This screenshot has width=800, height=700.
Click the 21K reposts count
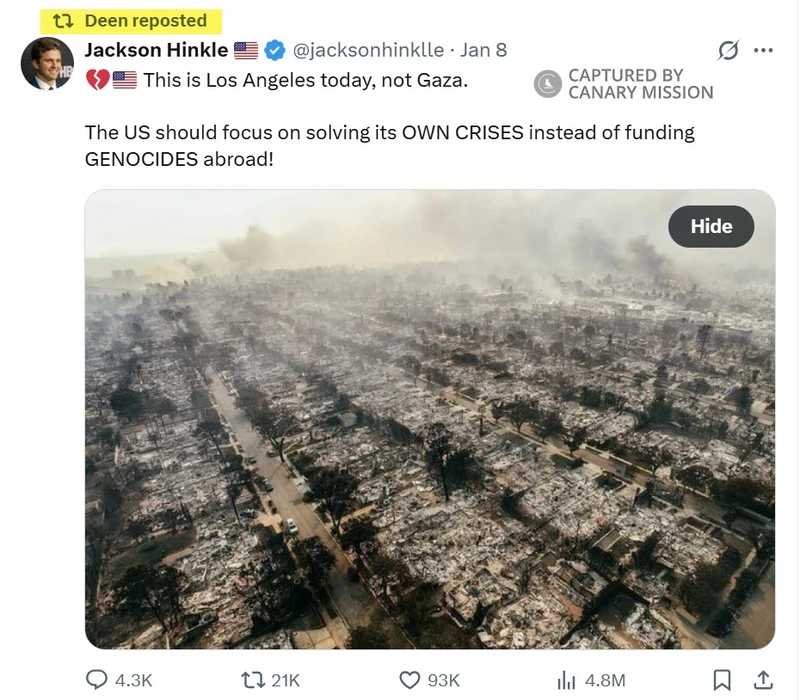(x=285, y=680)
